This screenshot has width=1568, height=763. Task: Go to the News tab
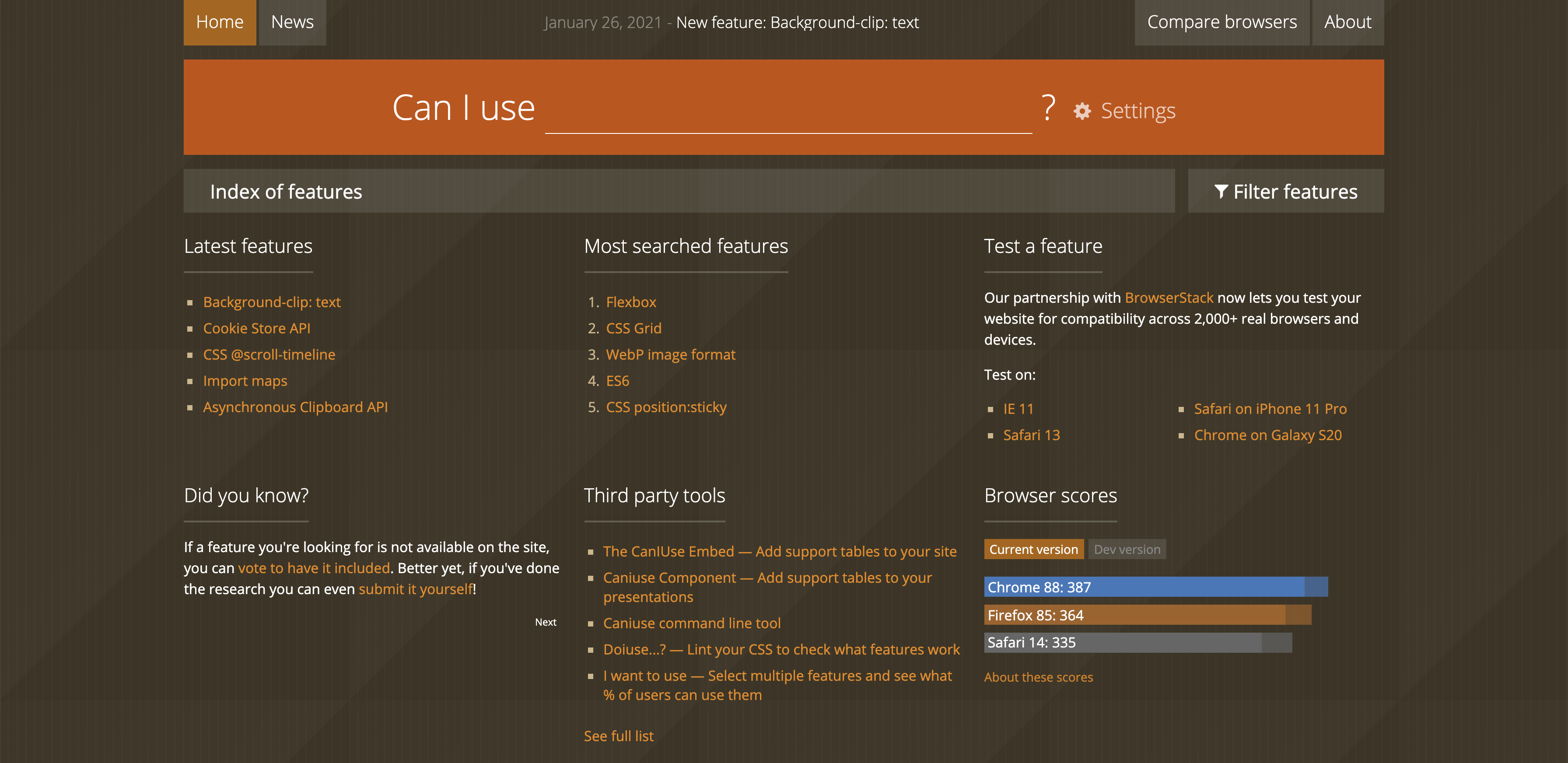point(292,22)
